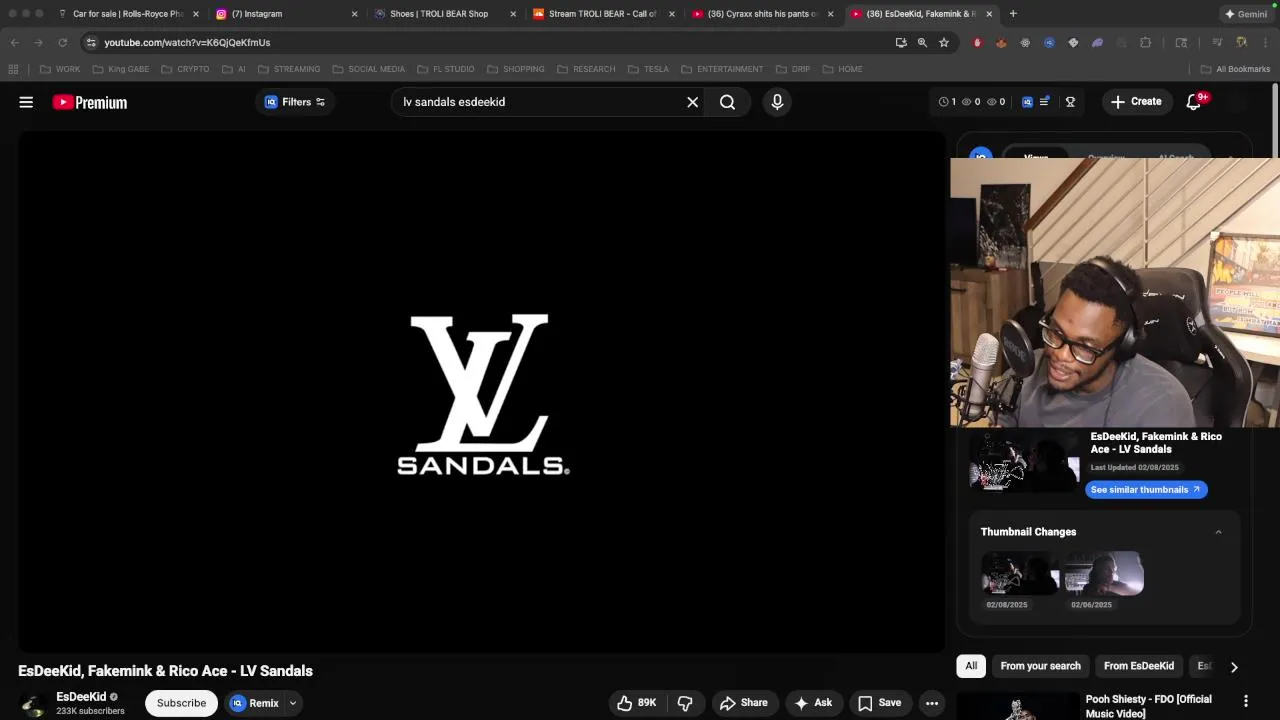Open the Chrome extensions puzzle icon
Screen dimensions: 1280x720
(1146, 43)
